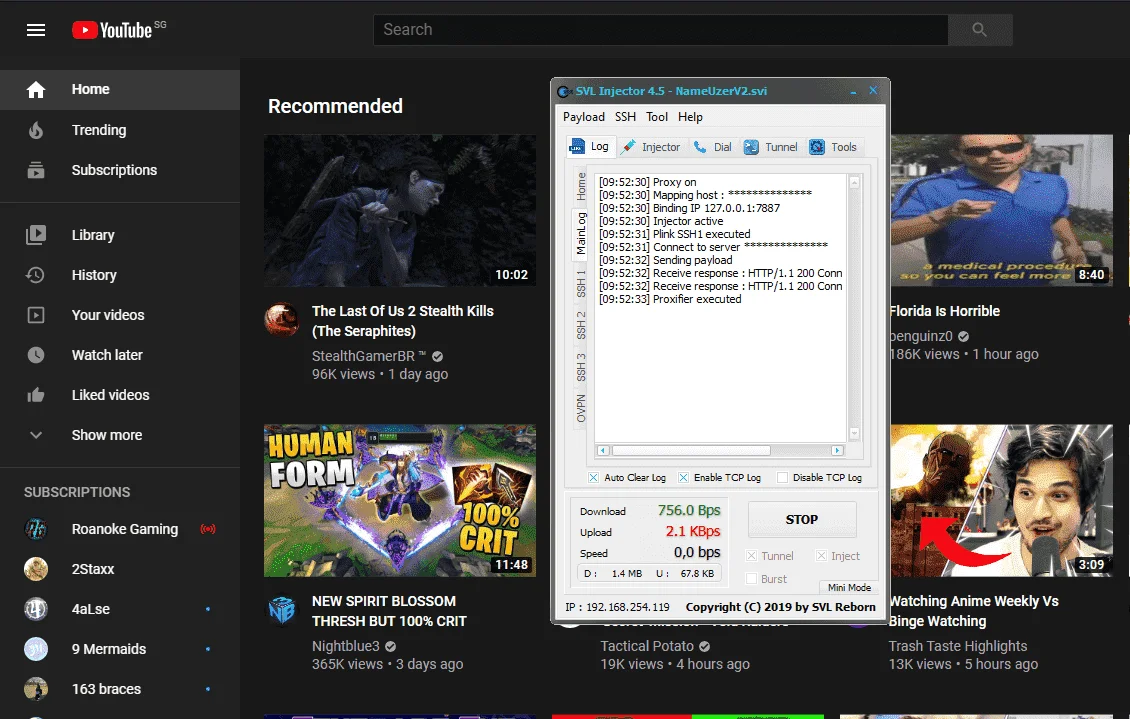Screen dimensions: 1130x719
Task: Click the Mini Mode button
Action: [849, 587]
